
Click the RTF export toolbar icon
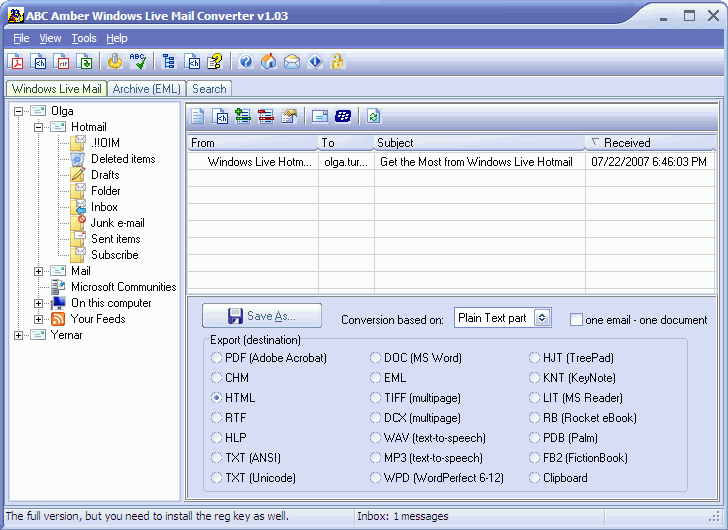pyautogui.click(x=62, y=61)
